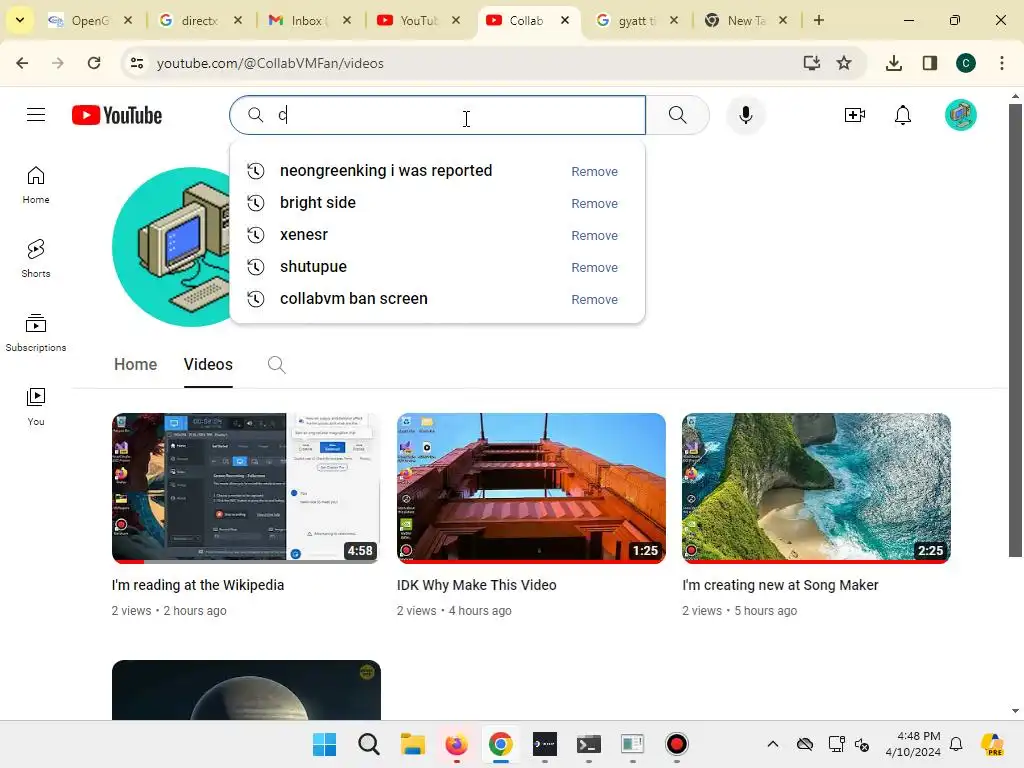Open Windows taskbar search

point(368,744)
